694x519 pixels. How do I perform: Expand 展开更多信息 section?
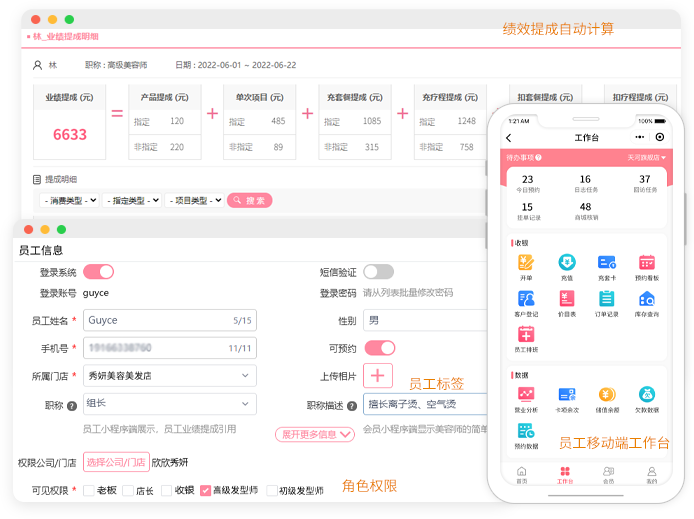315,434
